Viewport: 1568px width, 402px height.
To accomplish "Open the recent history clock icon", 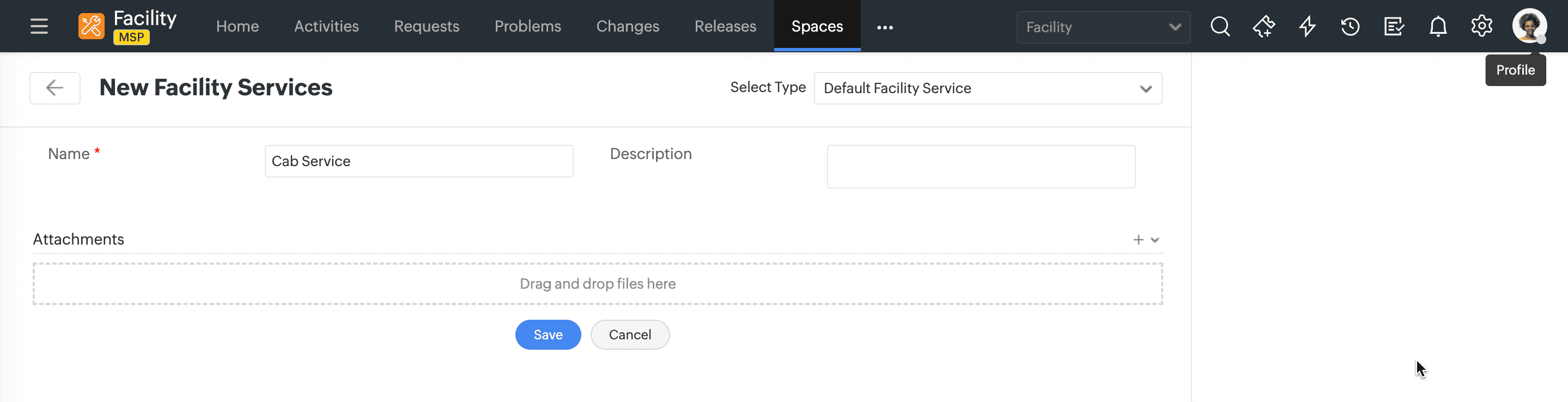I will pos(1350,26).
